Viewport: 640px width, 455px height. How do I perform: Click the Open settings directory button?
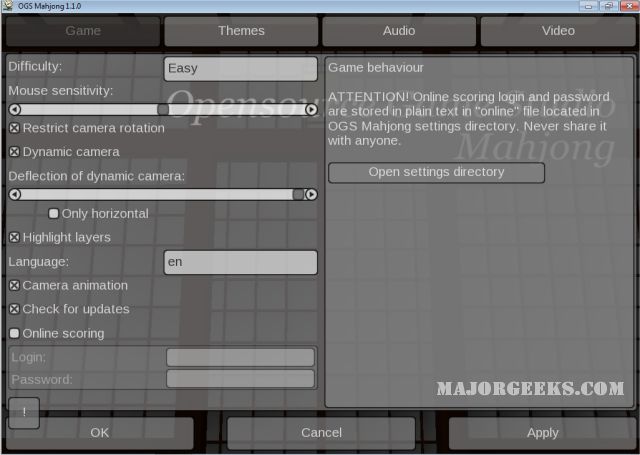[x=436, y=173]
